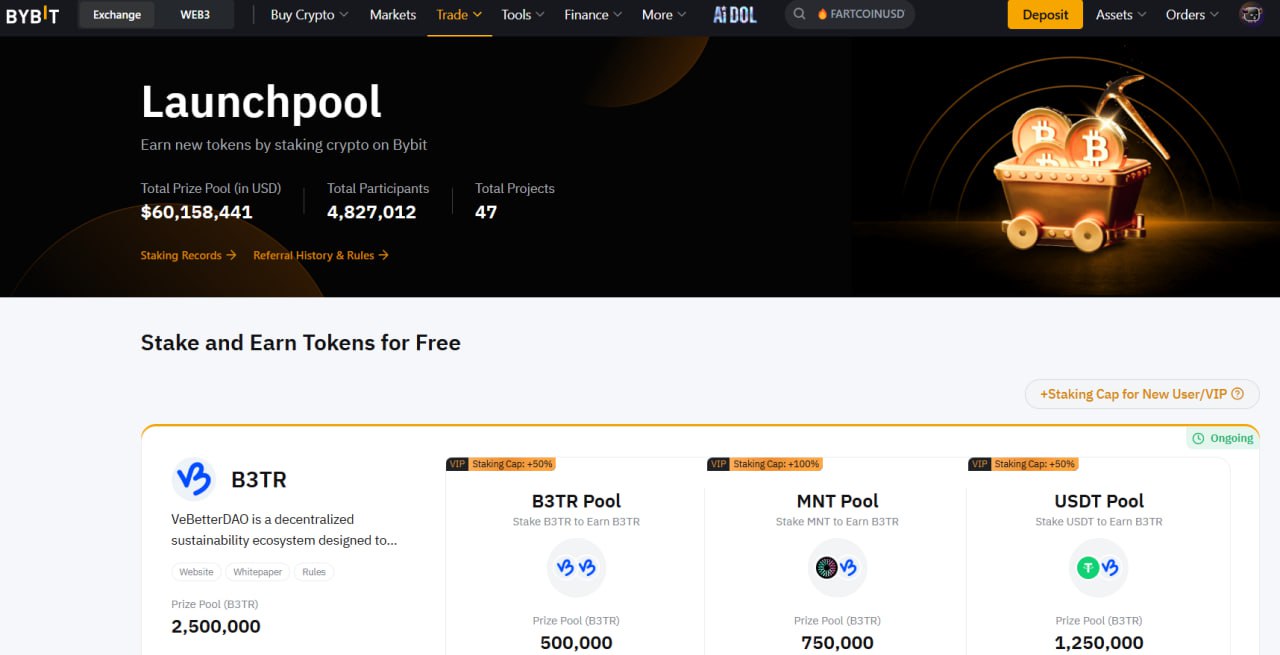
Task: Click the FARTCOINUSD search field
Action: [850, 15]
